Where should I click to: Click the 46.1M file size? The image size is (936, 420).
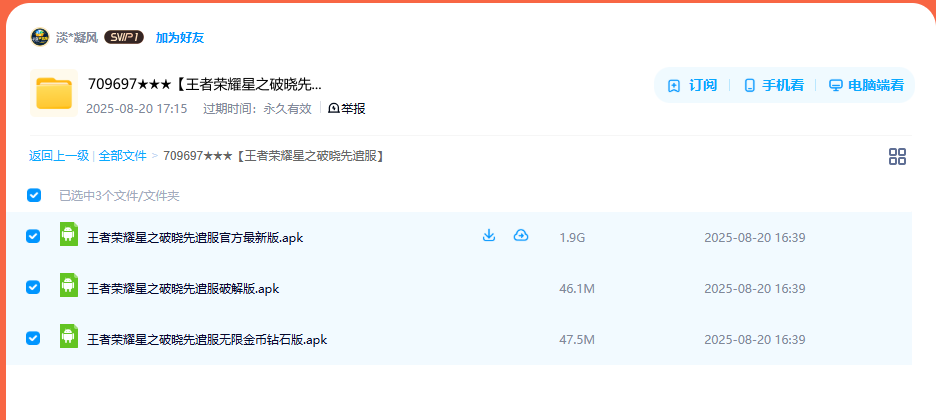tap(577, 289)
